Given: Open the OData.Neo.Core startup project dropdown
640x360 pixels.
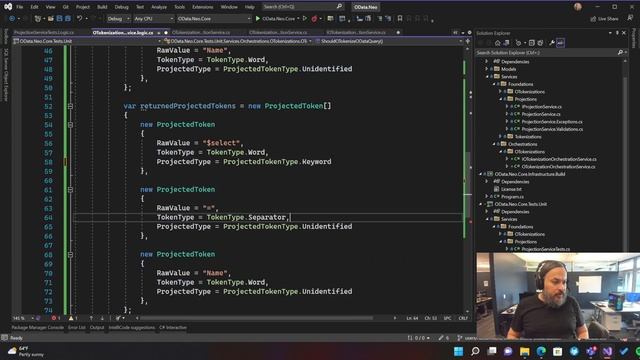Looking at the screenshot, I should (213, 19).
